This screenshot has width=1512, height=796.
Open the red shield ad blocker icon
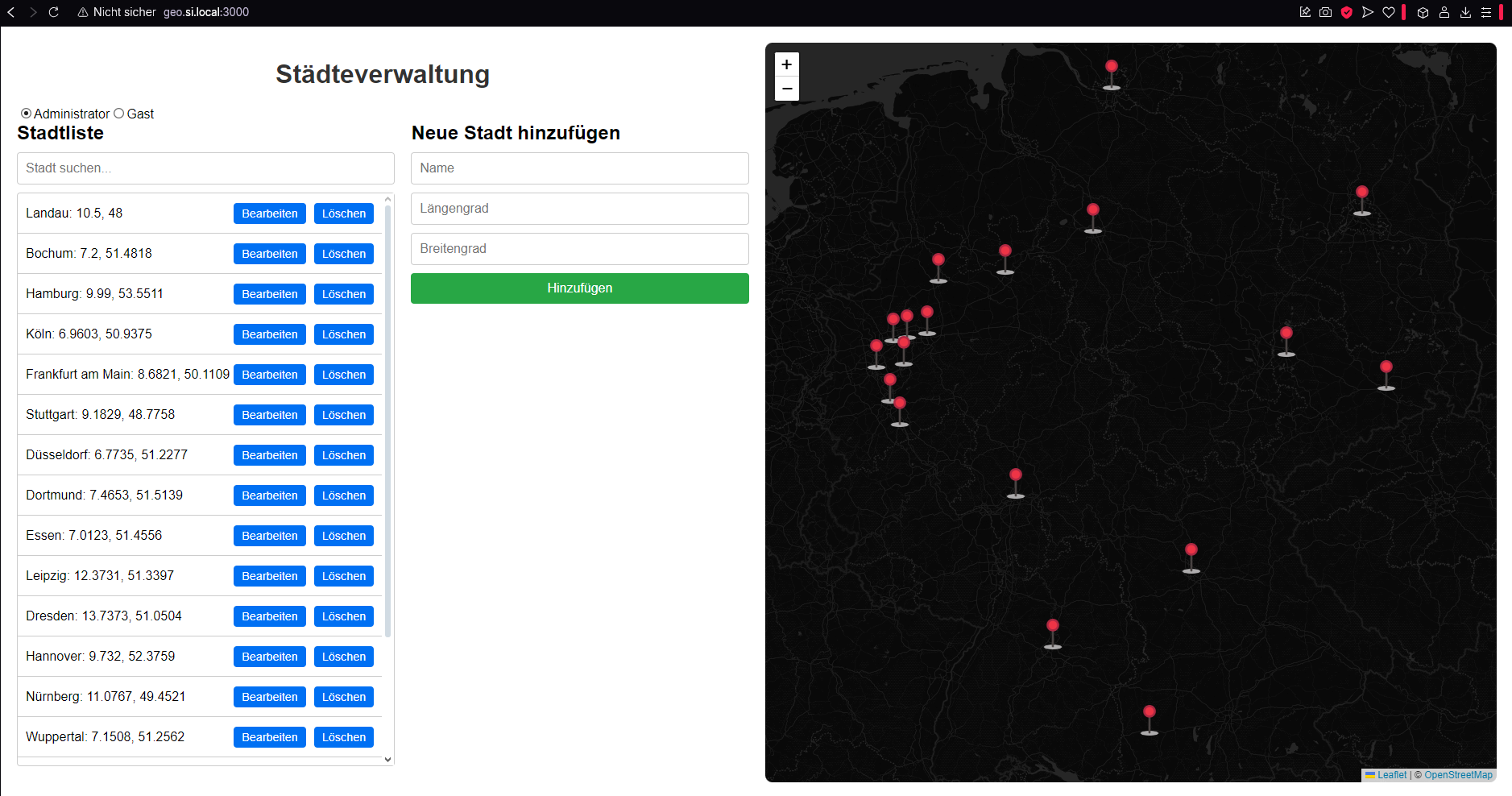[1346, 12]
